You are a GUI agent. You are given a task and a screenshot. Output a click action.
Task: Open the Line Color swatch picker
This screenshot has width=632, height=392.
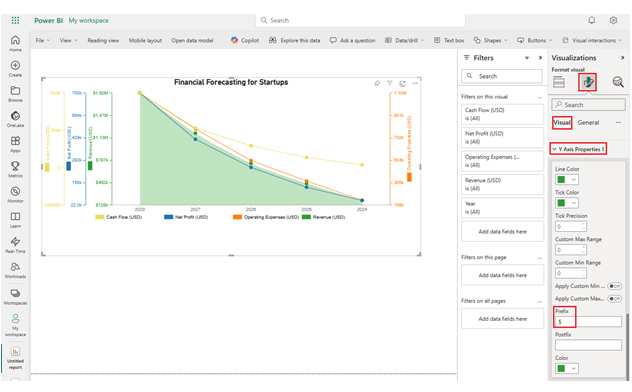(566, 179)
